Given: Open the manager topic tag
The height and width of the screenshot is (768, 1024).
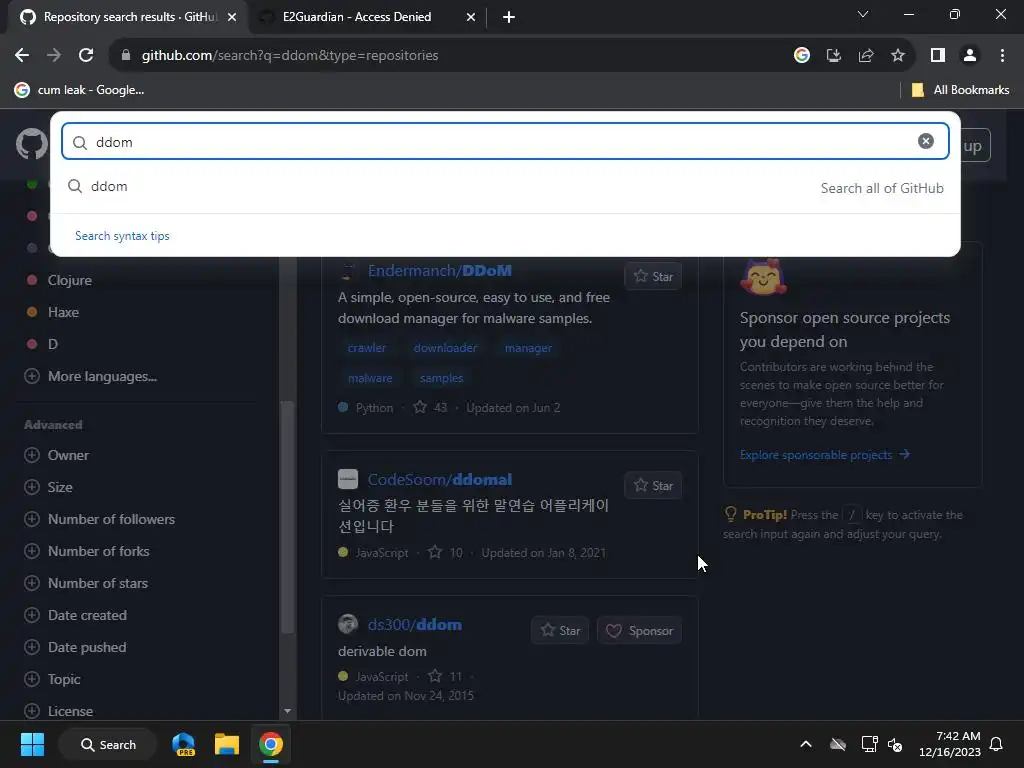Looking at the screenshot, I should [x=528, y=348].
